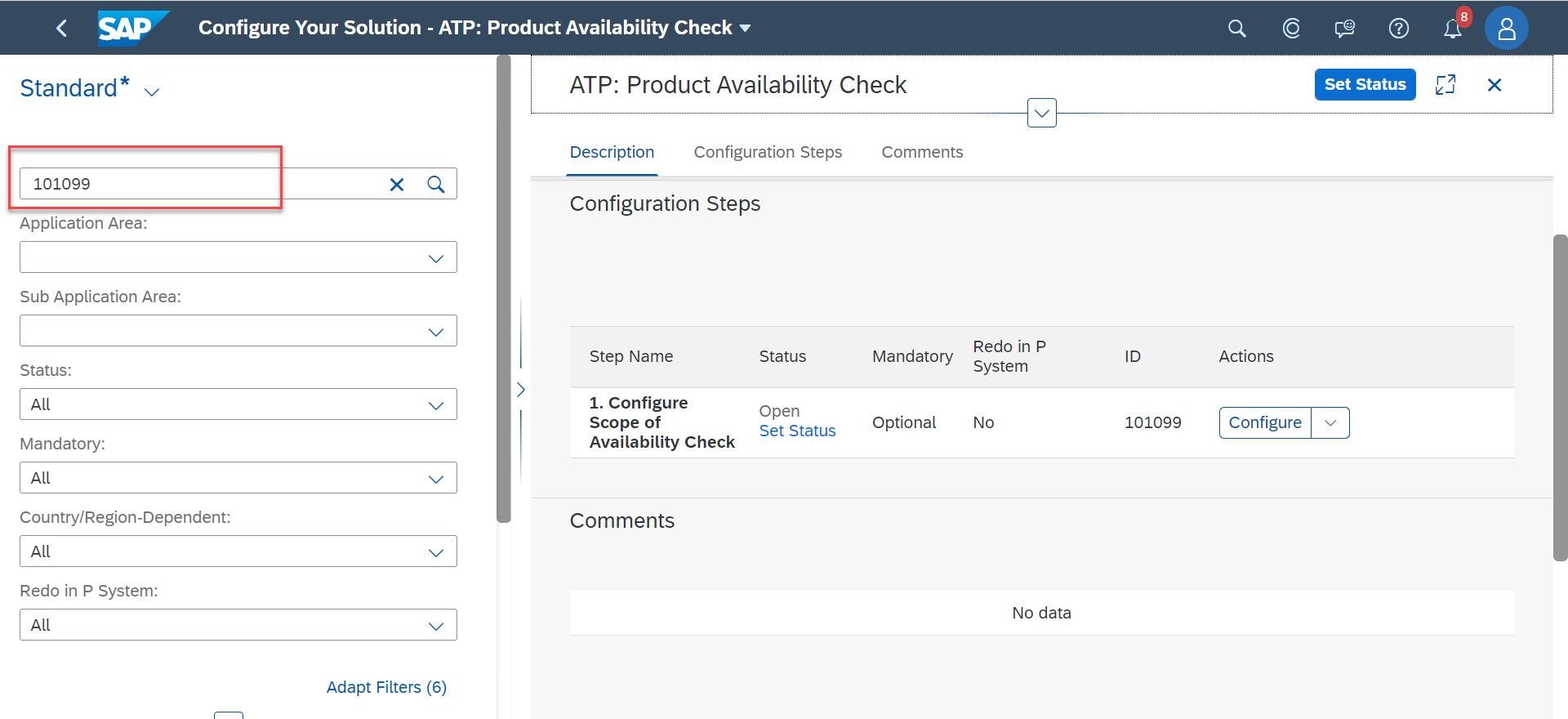Expand the header with the chevron button
1568x719 pixels.
[x=1042, y=113]
